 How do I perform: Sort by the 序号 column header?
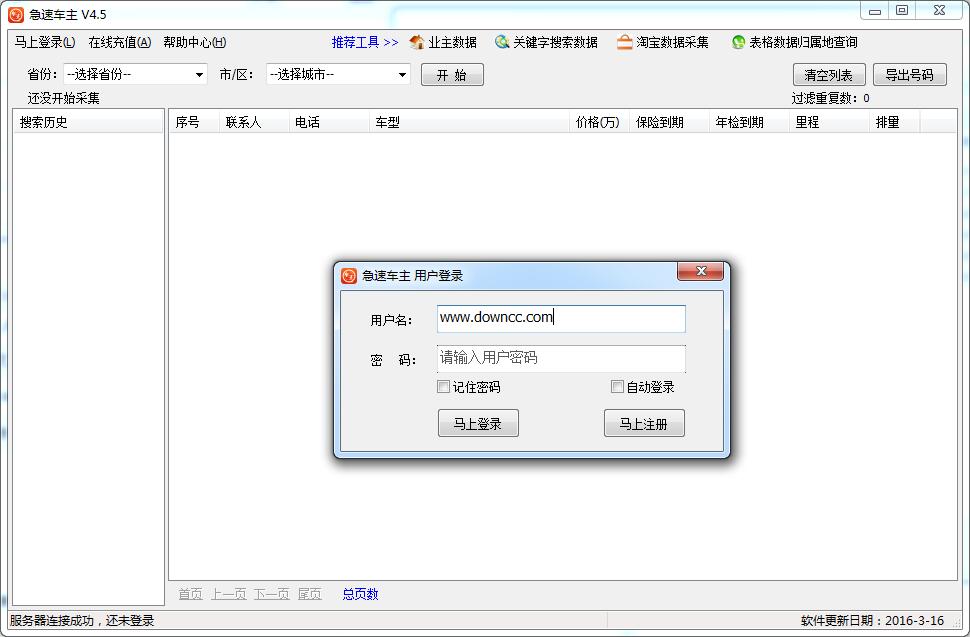194,122
